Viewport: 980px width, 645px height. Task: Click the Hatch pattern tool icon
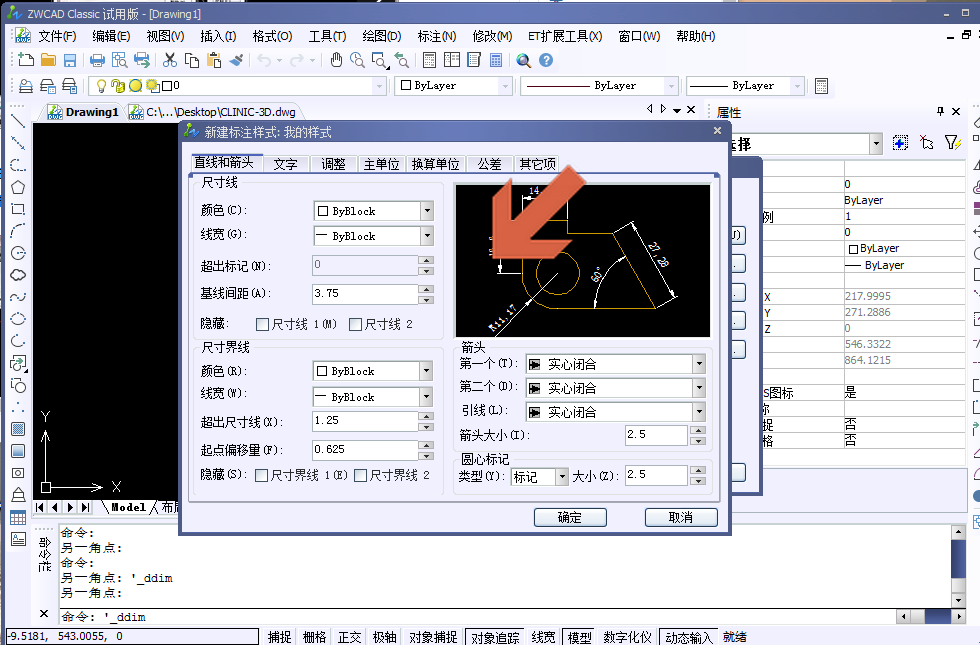[16, 430]
